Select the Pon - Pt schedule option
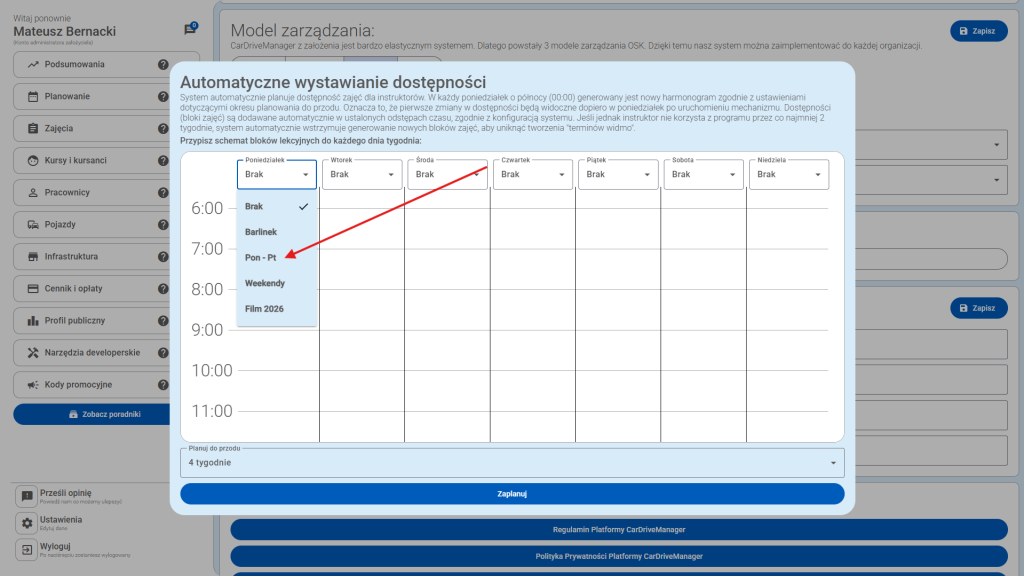1024x576 pixels. point(261,257)
